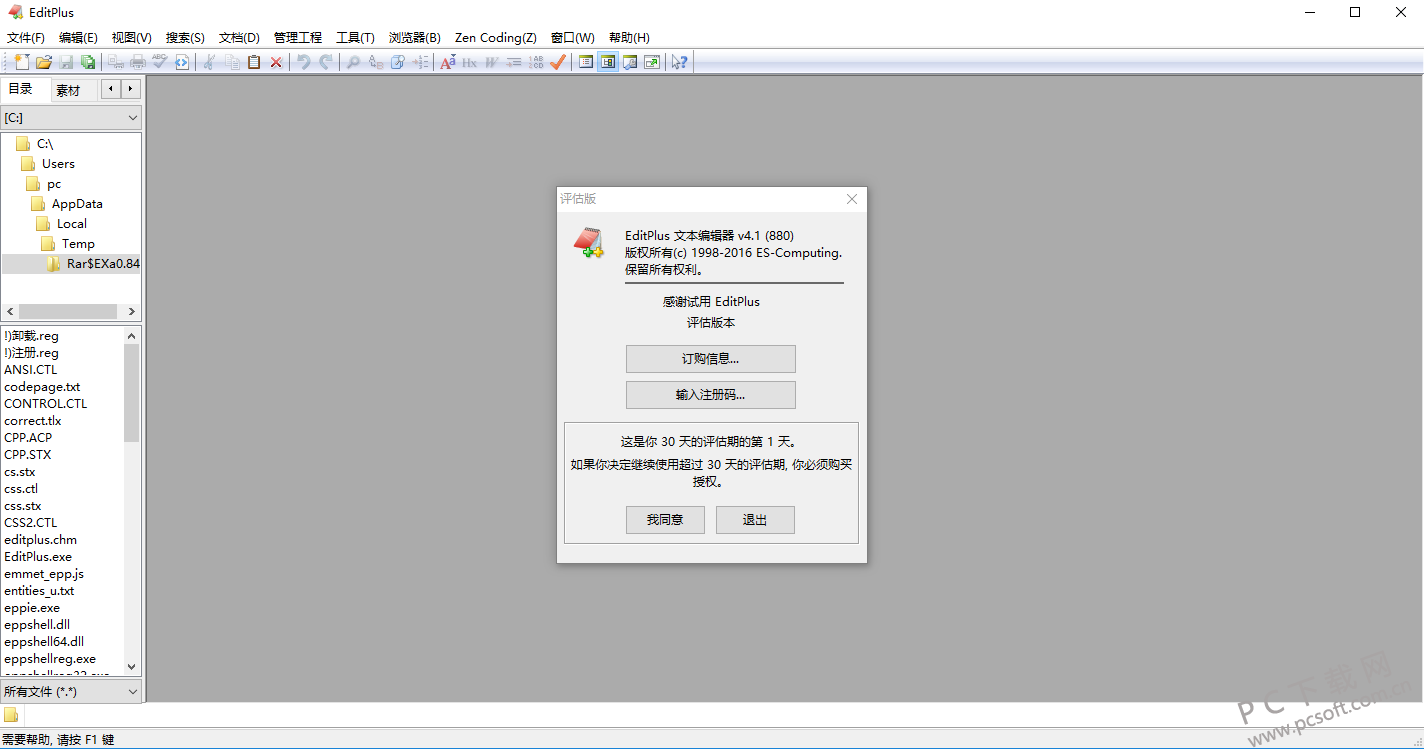Open the Zen Coding(Z) menu
The image size is (1424, 749).
click(x=496, y=38)
